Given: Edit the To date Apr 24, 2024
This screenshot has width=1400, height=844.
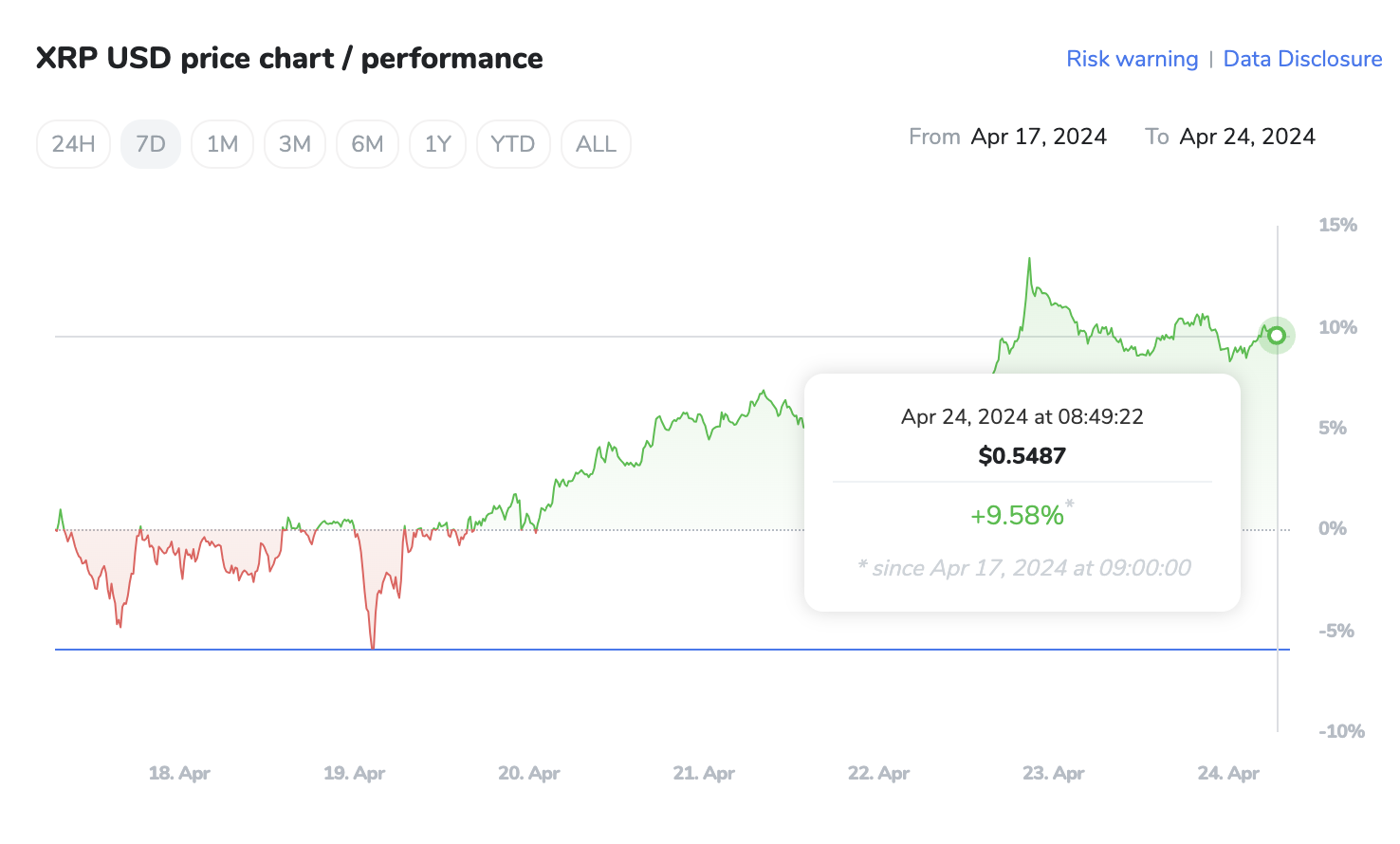Looking at the screenshot, I should tap(1247, 137).
